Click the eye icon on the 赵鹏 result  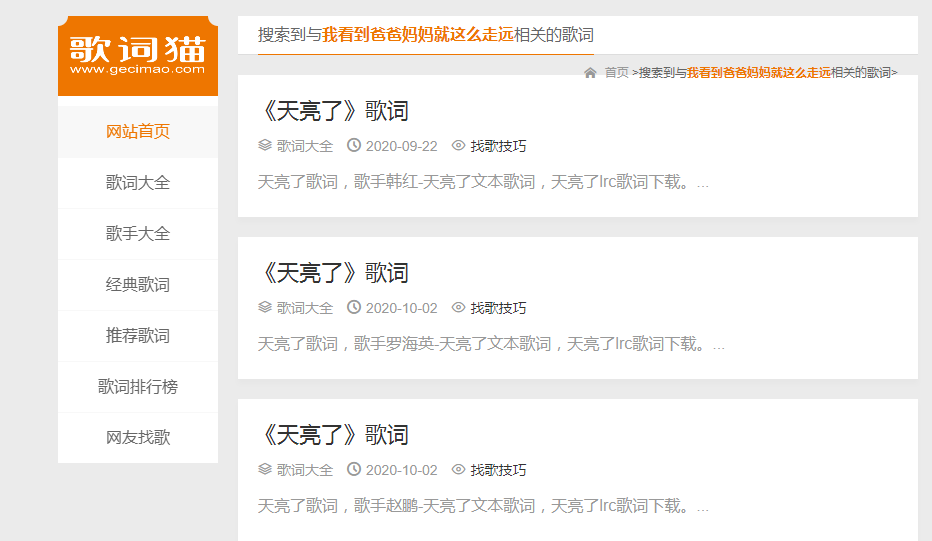tap(458, 469)
